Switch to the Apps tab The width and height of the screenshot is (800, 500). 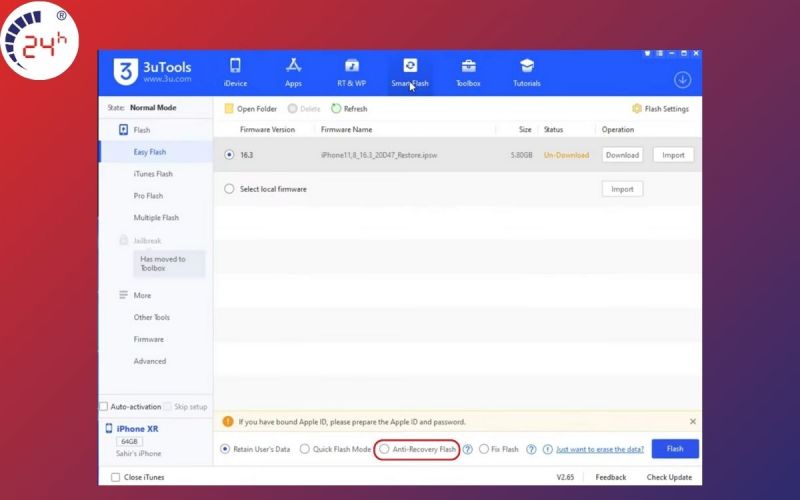(293, 72)
